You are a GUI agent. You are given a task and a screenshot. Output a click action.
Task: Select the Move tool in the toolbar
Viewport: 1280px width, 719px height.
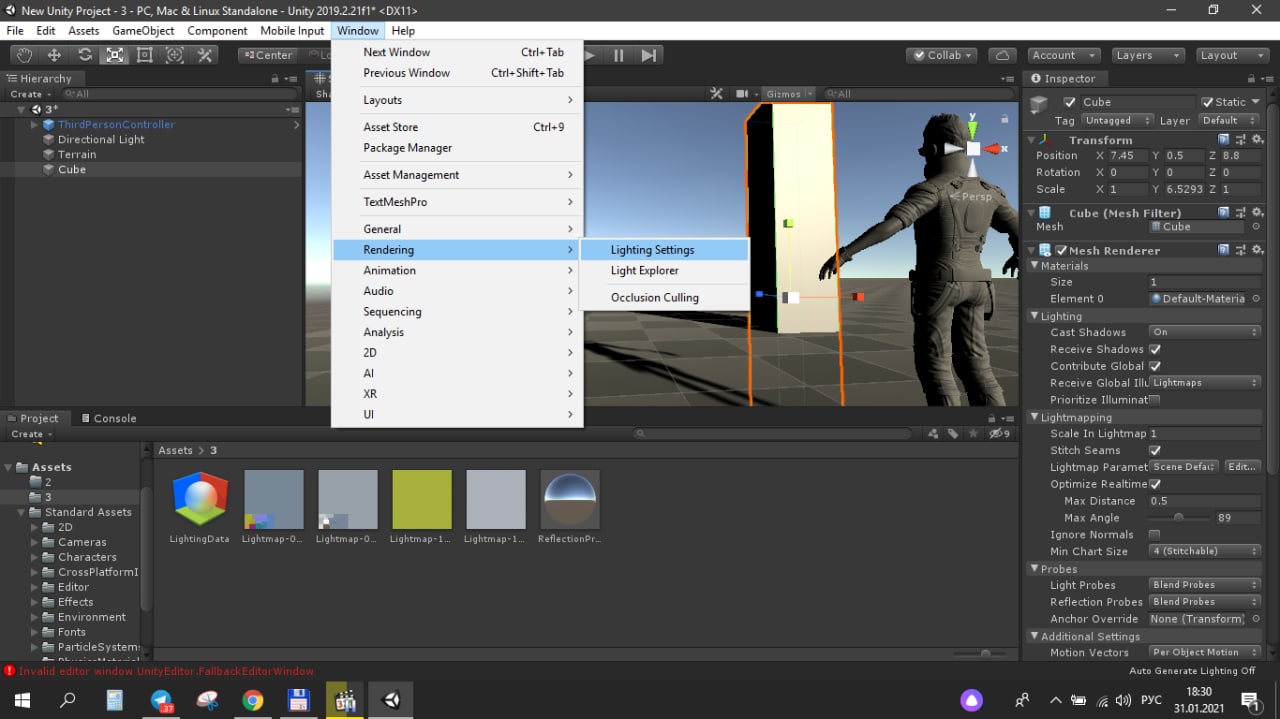pos(54,55)
